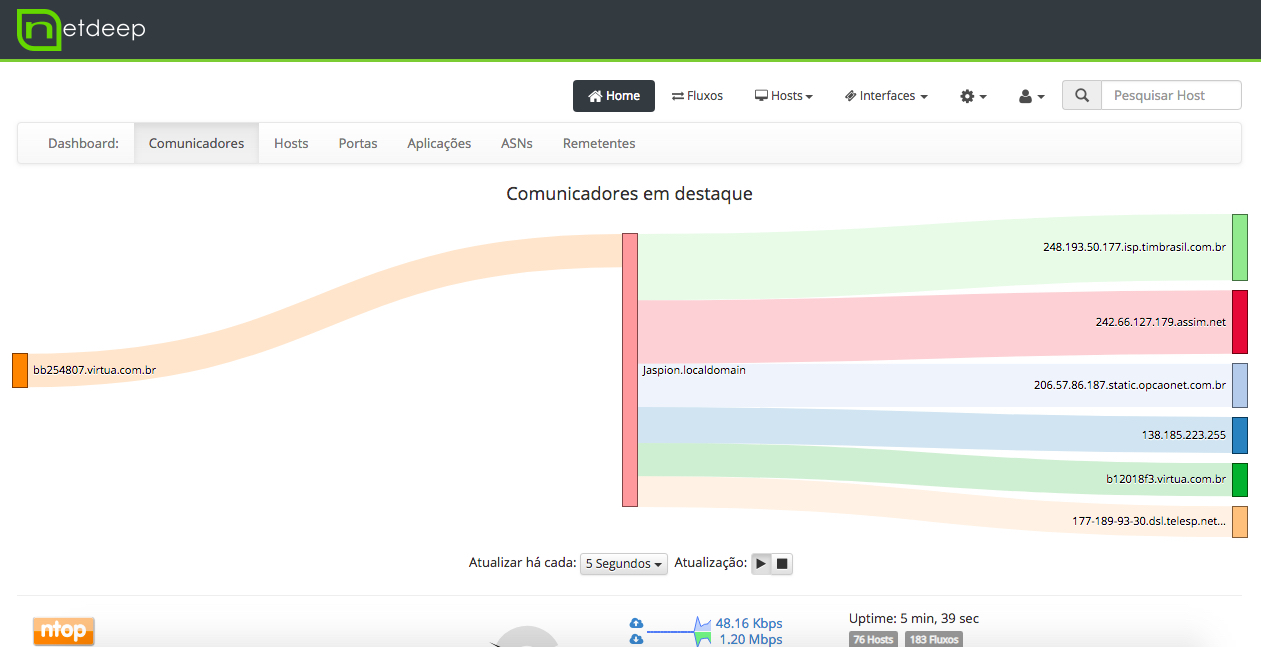
Task: Select the Remetentes tab
Action: 599,143
